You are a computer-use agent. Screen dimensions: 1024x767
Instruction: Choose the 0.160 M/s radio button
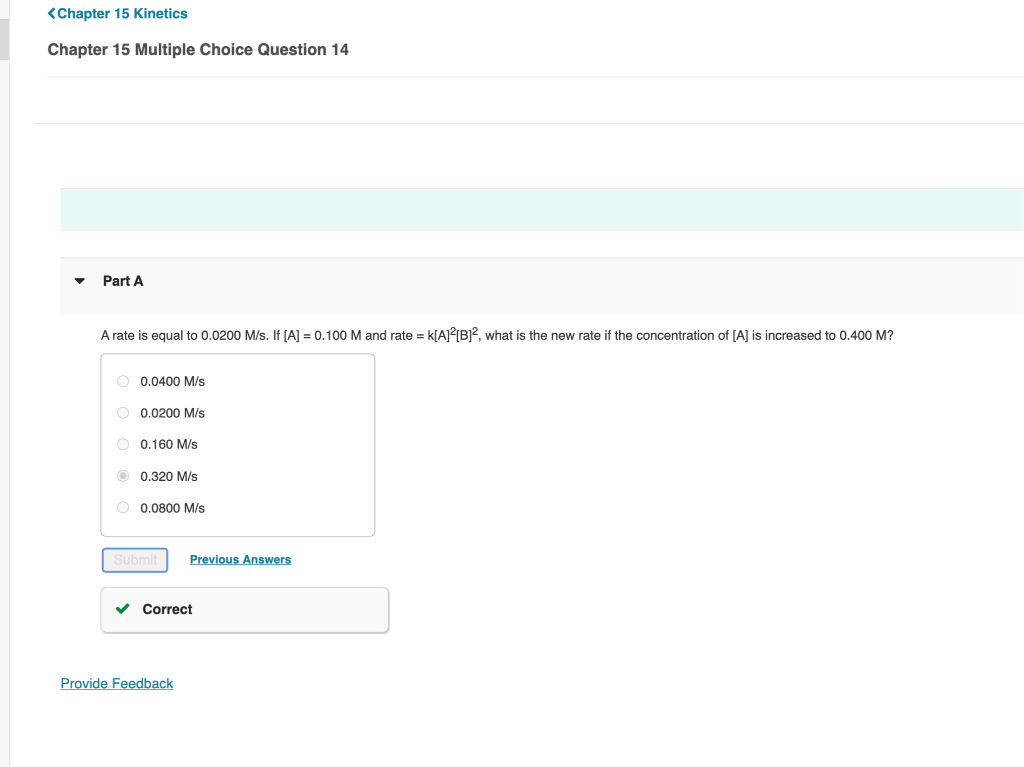122,444
